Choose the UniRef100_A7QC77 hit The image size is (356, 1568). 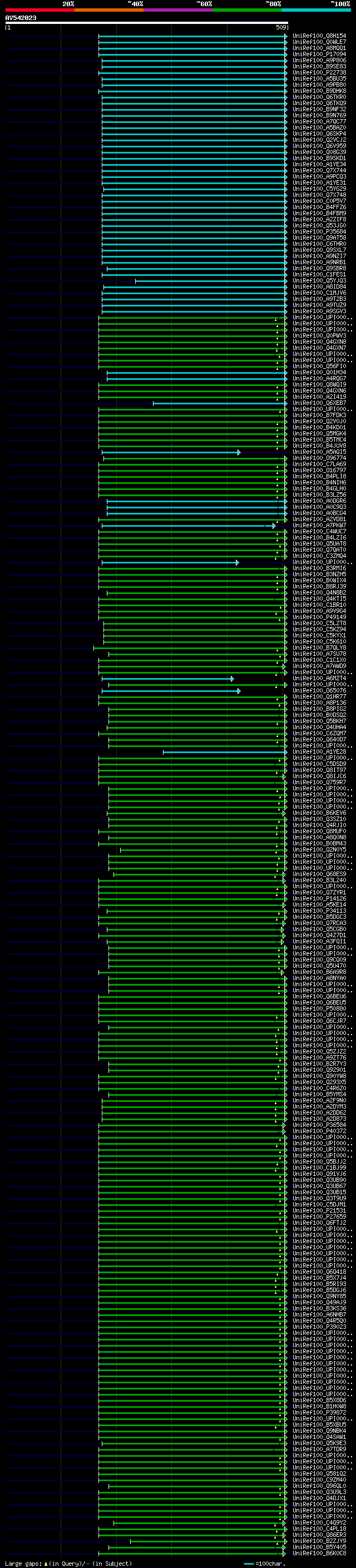[x=319, y=122]
